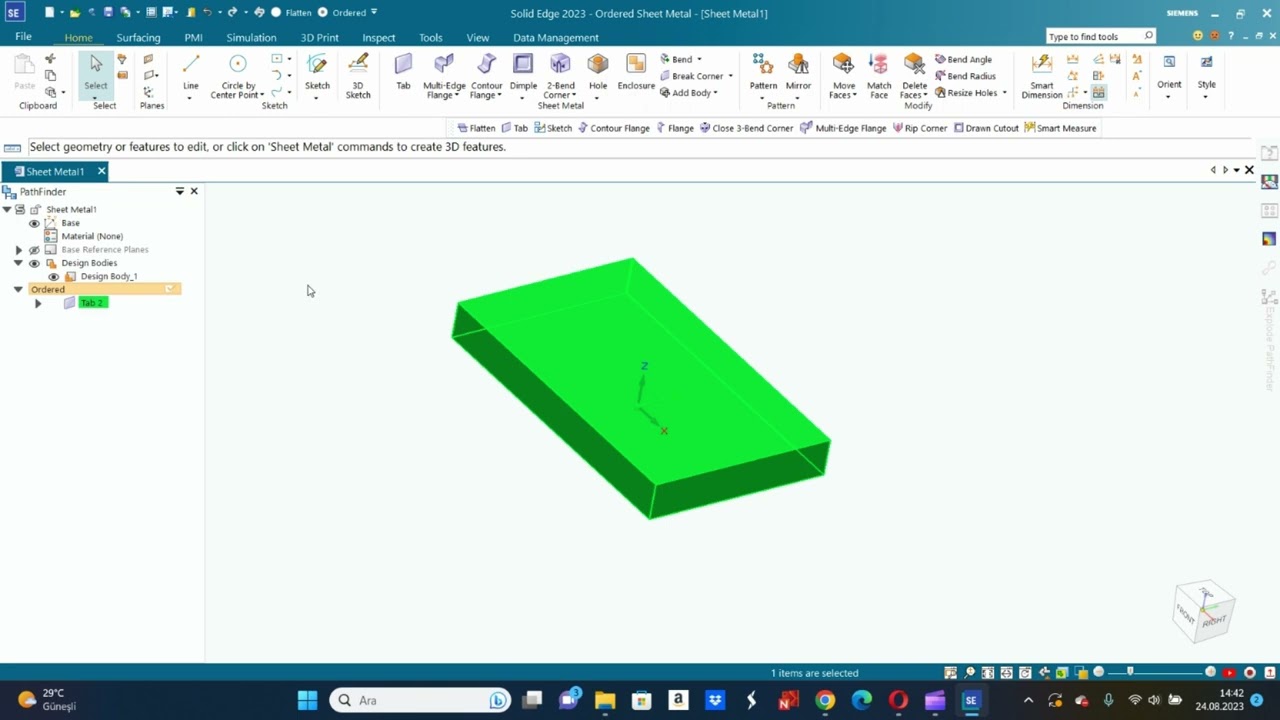Click the Match Face tool

[x=879, y=77]
